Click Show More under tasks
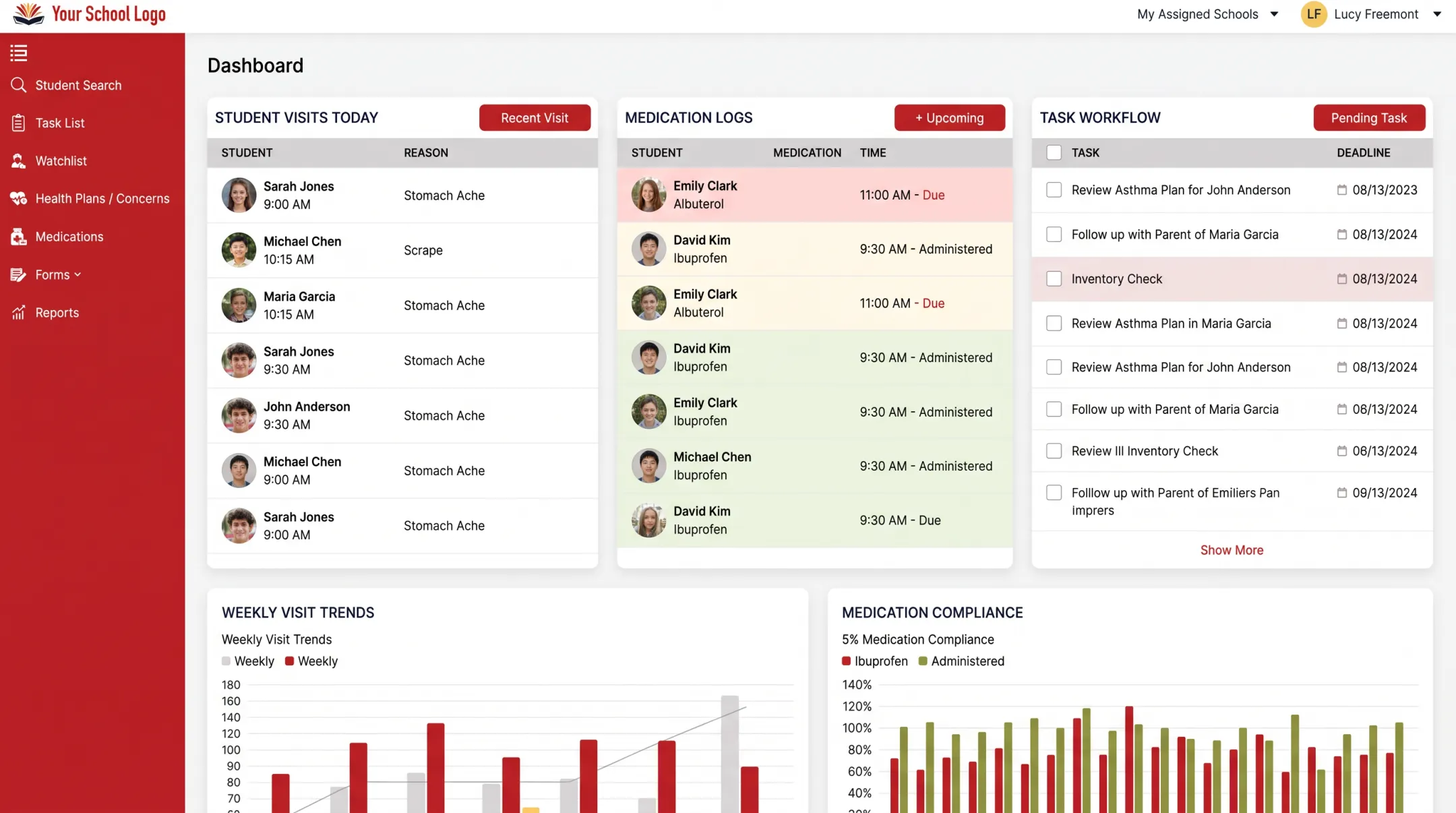The image size is (1456, 813). point(1232,550)
